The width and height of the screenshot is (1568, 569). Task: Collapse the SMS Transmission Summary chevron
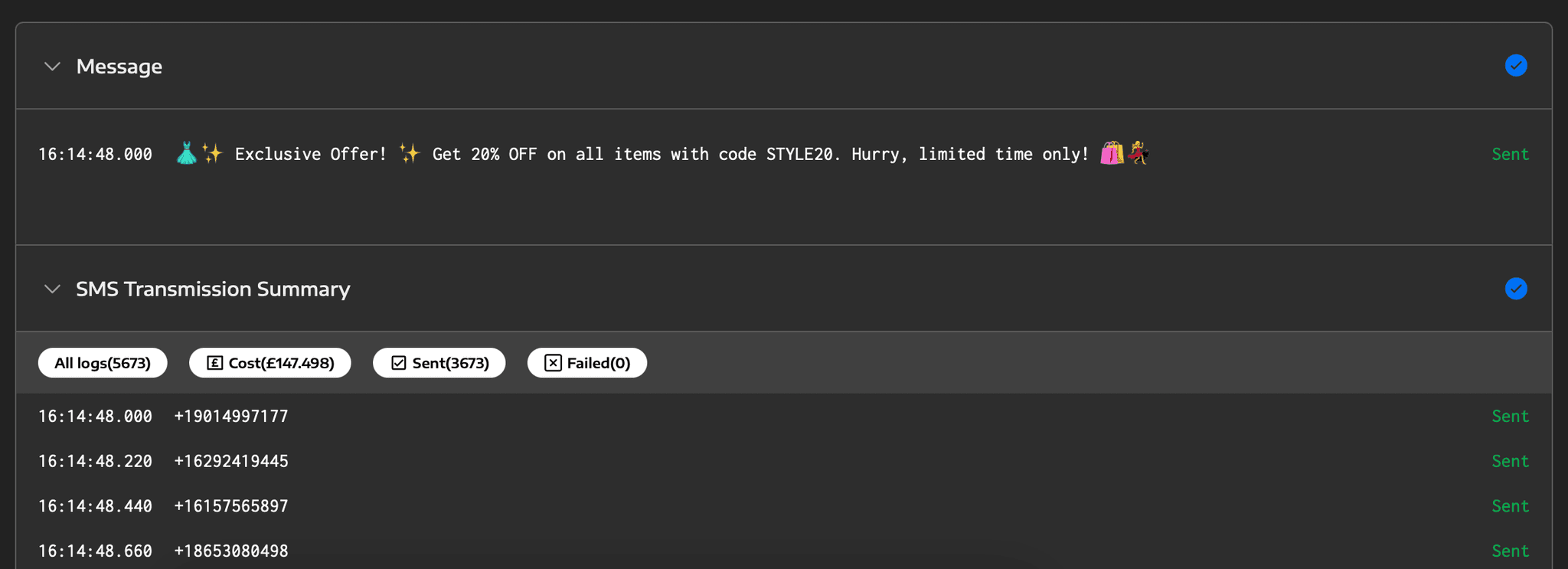(x=52, y=289)
